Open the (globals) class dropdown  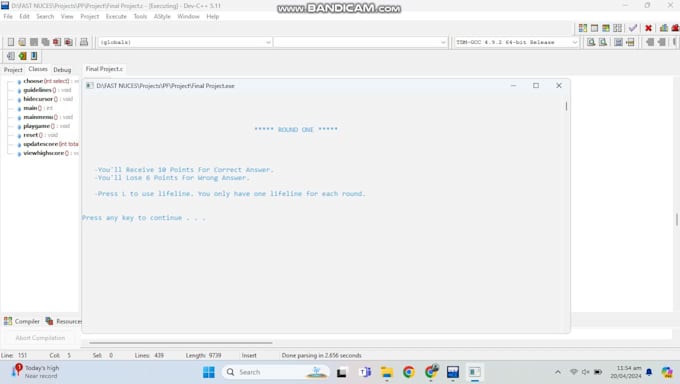pos(185,42)
